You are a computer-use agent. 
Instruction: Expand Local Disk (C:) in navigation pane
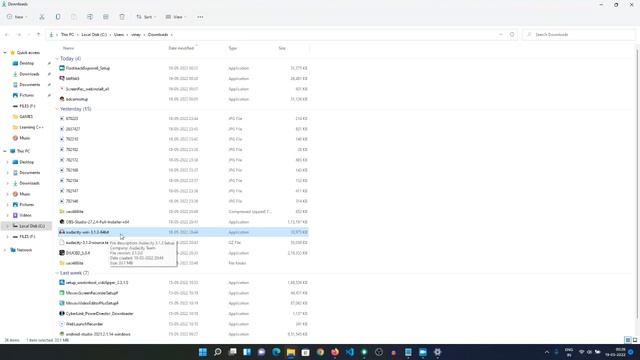coord(7,226)
